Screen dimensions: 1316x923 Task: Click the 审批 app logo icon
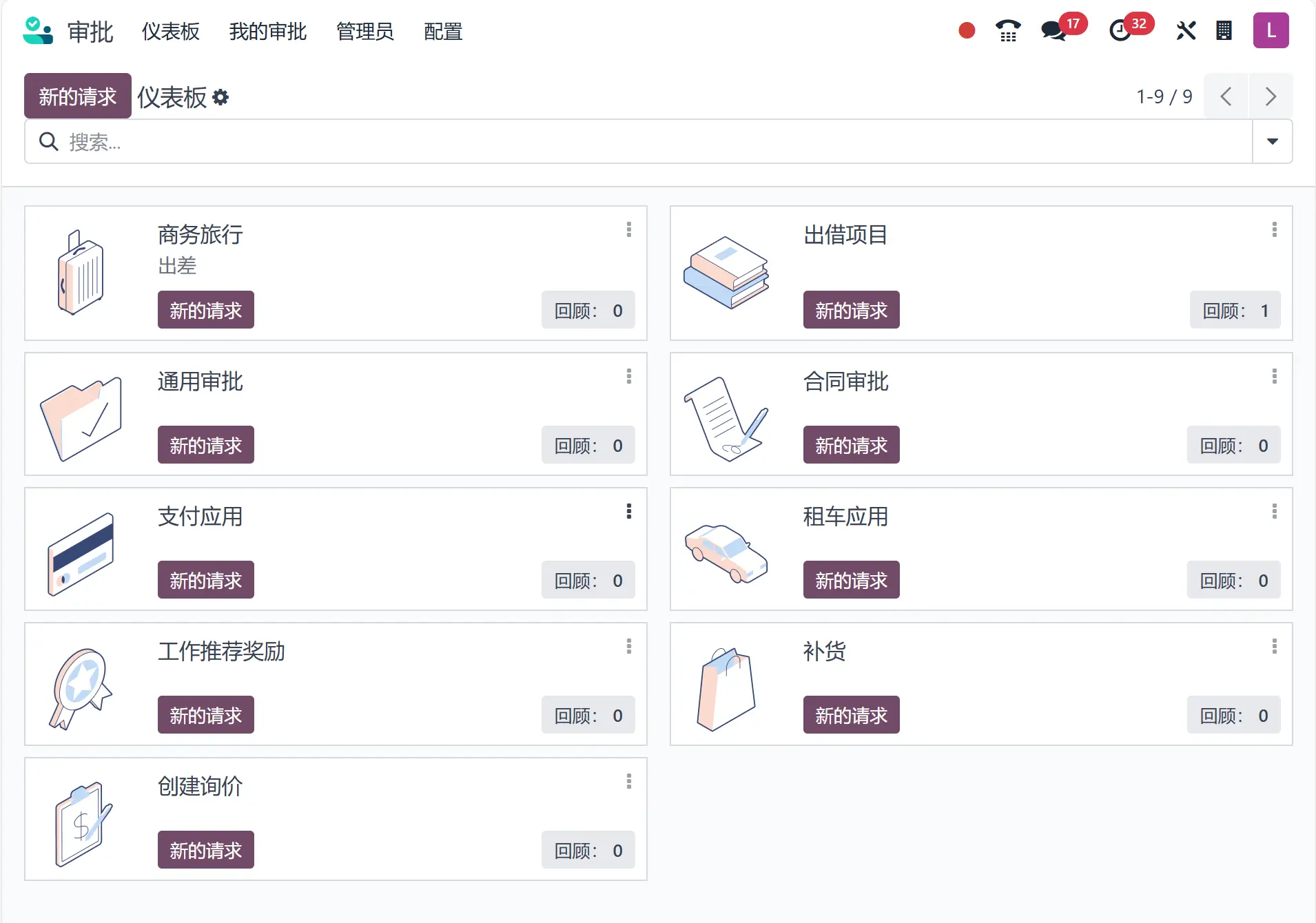37,31
